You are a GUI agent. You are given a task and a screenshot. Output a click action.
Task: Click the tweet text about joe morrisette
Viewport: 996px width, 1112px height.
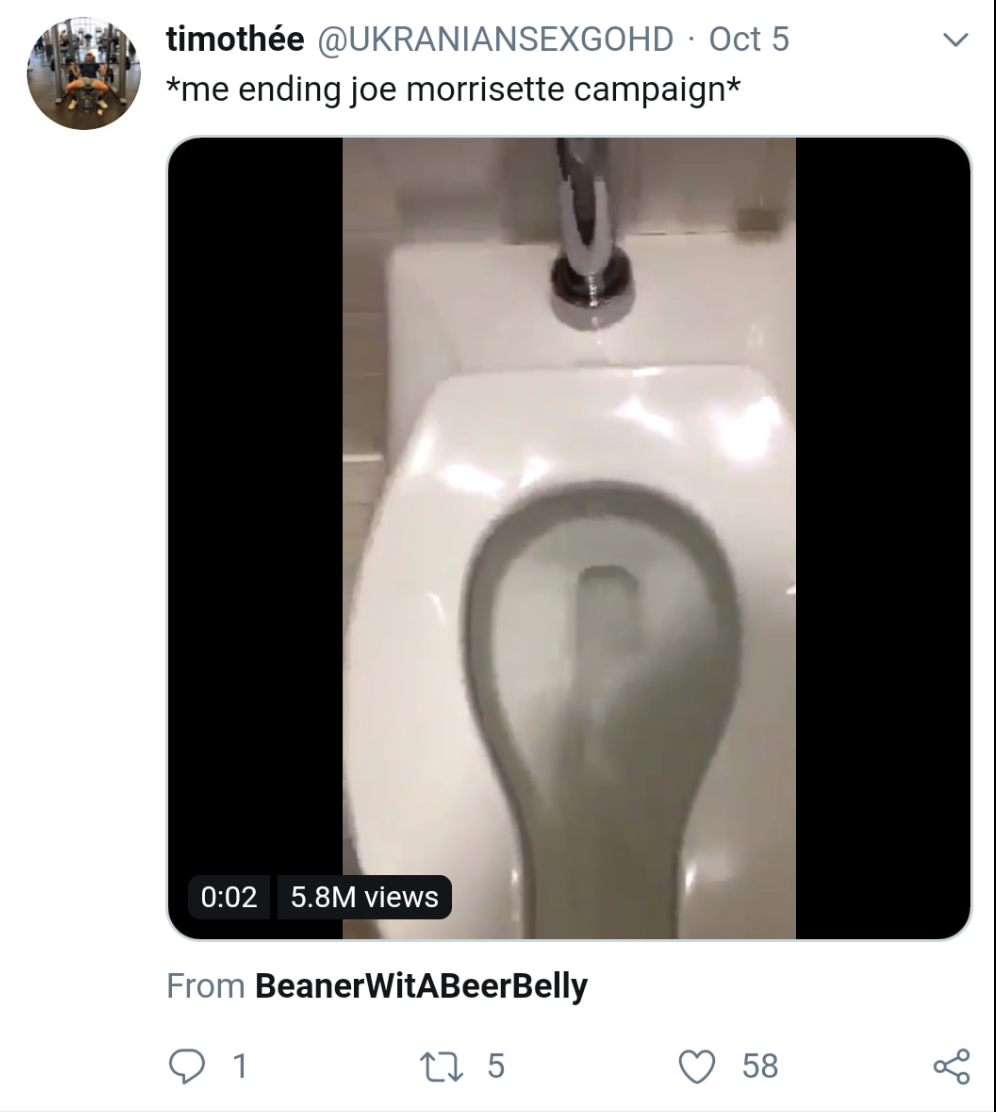(x=453, y=89)
